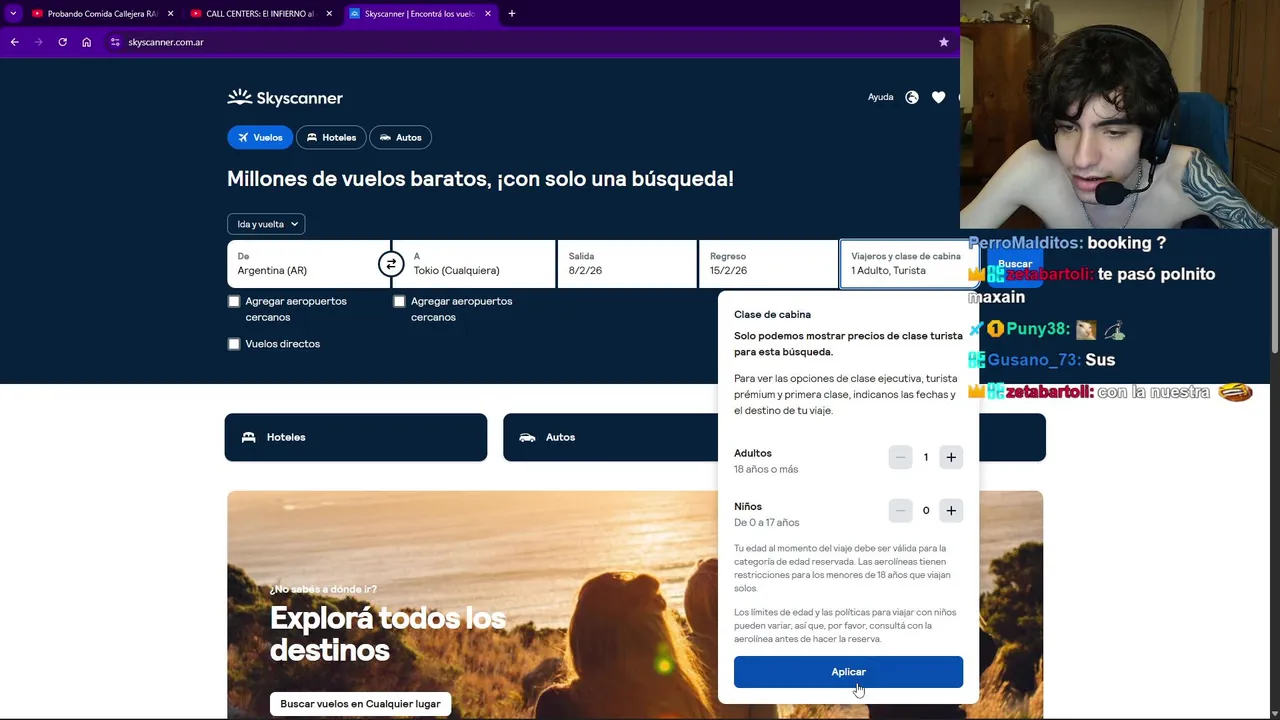Image resolution: width=1280 pixels, height=720 pixels.
Task: Open the browser home page icon
Action: (87, 42)
